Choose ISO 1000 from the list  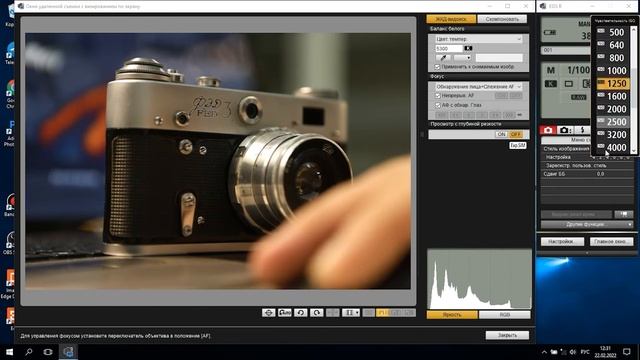613,71
